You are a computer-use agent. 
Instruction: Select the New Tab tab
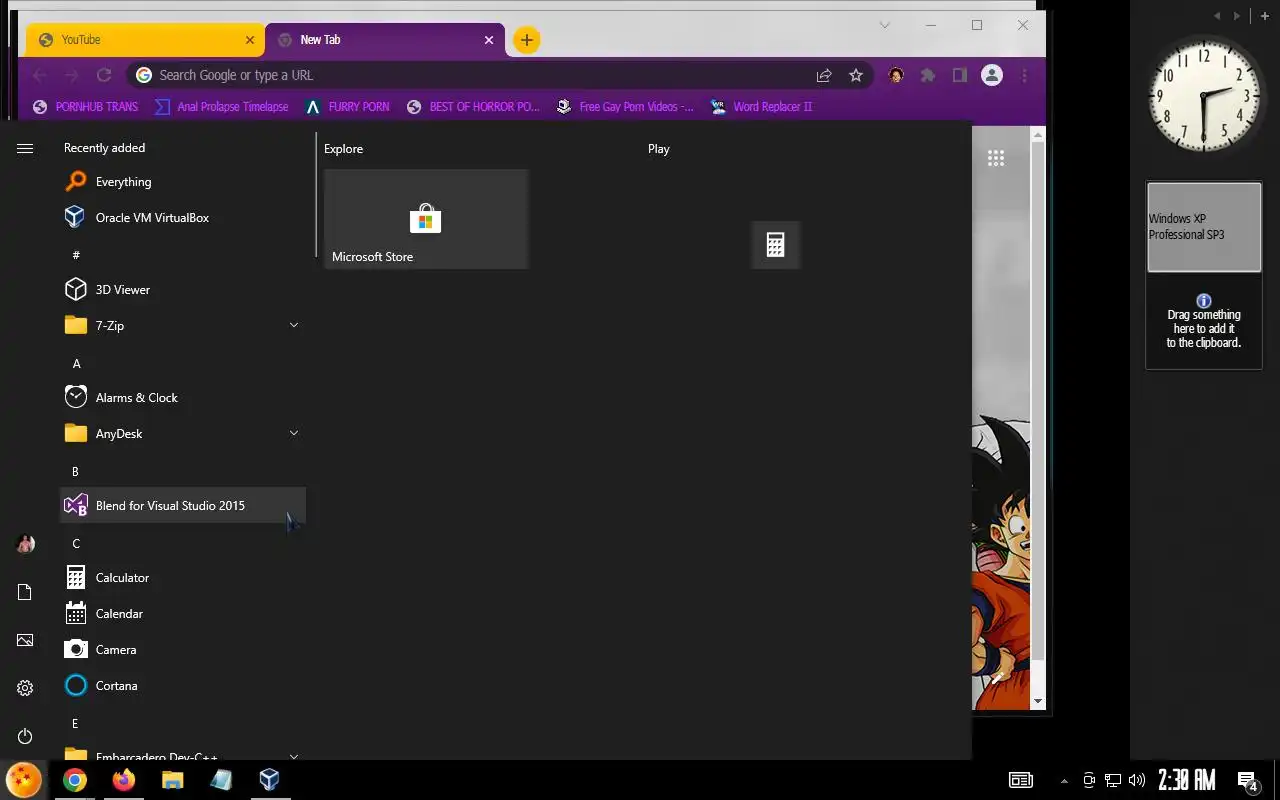pos(385,40)
